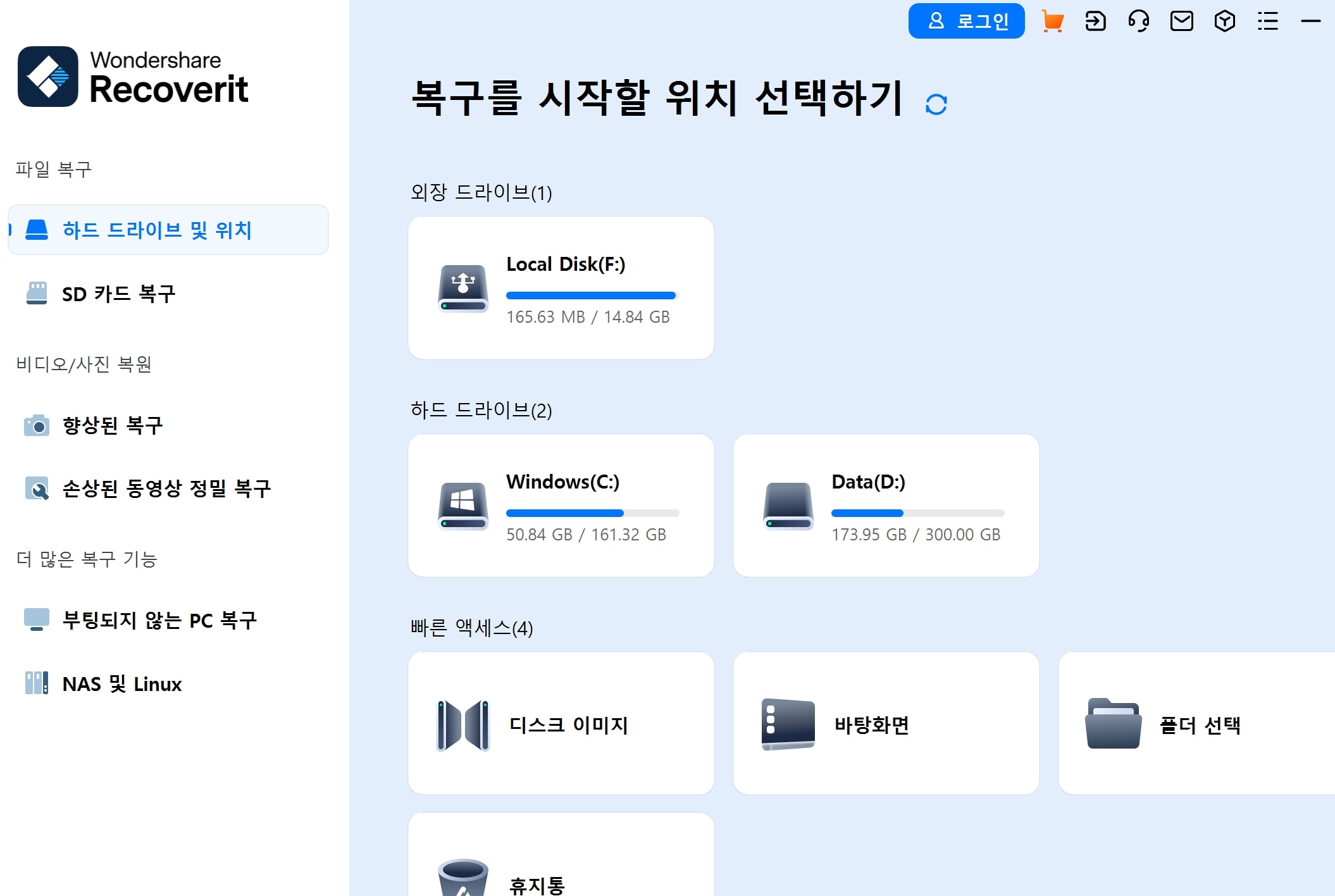Open 디스크 이미지 label in quick access
This screenshot has height=896, width=1335.
coord(568,725)
